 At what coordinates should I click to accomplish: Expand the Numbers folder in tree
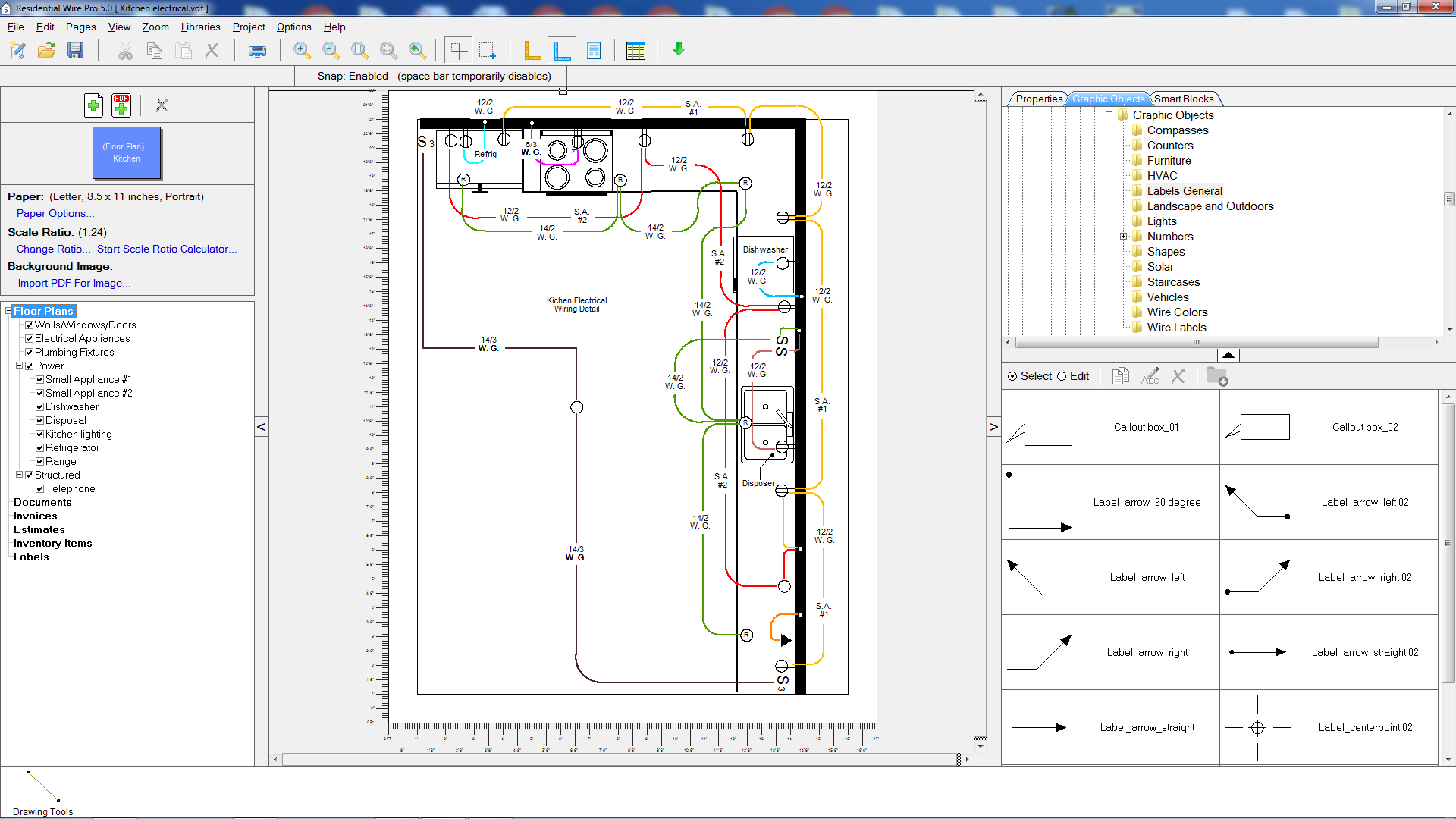click(x=1123, y=237)
